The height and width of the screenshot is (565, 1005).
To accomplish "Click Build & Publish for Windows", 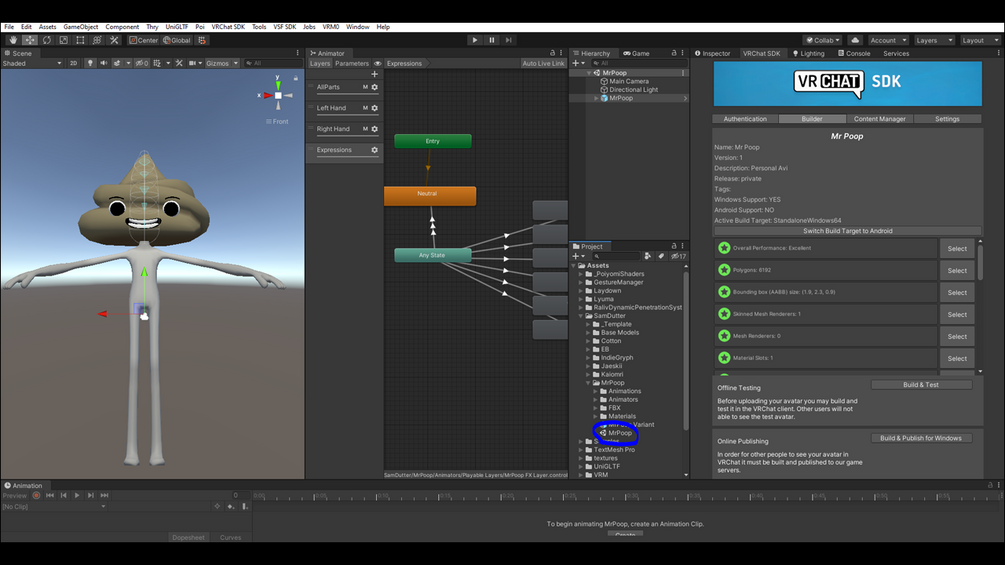I will [x=921, y=438].
